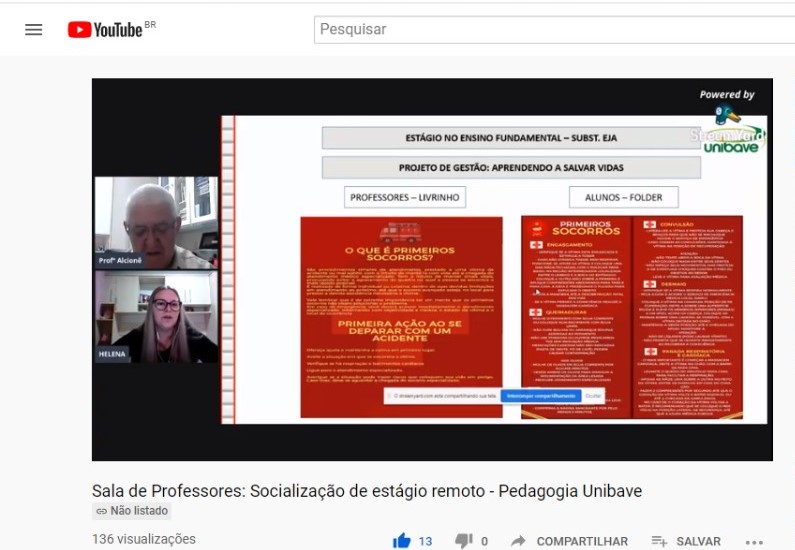This screenshot has width=795, height=550.
Task: Dislike the video with thumbs down
Action: click(463, 541)
